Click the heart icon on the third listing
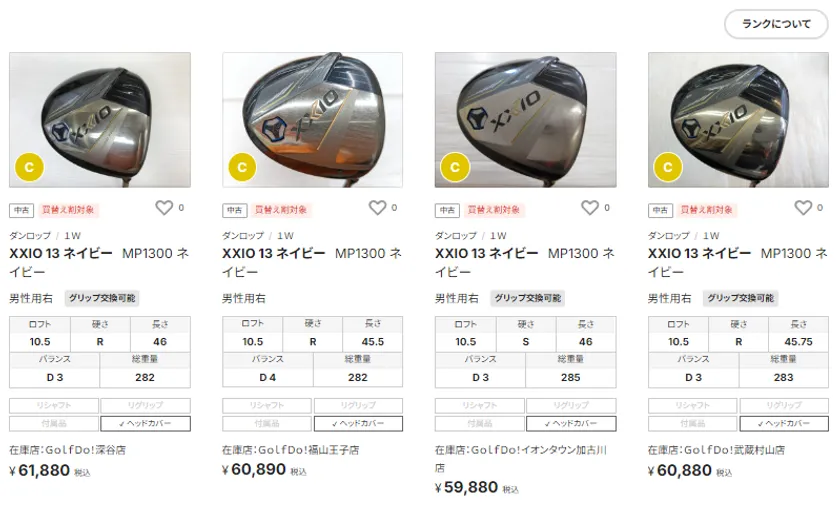The image size is (840, 523). [x=590, y=208]
